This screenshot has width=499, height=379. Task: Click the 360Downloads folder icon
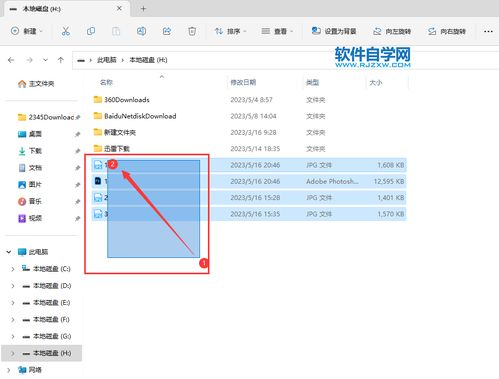click(98, 99)
